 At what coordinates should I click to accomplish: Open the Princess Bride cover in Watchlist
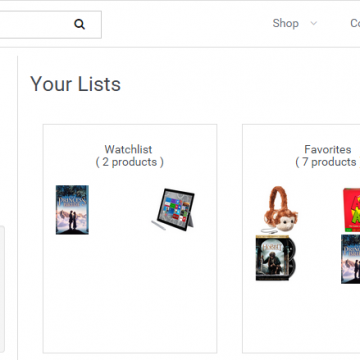tap(72, 210)
